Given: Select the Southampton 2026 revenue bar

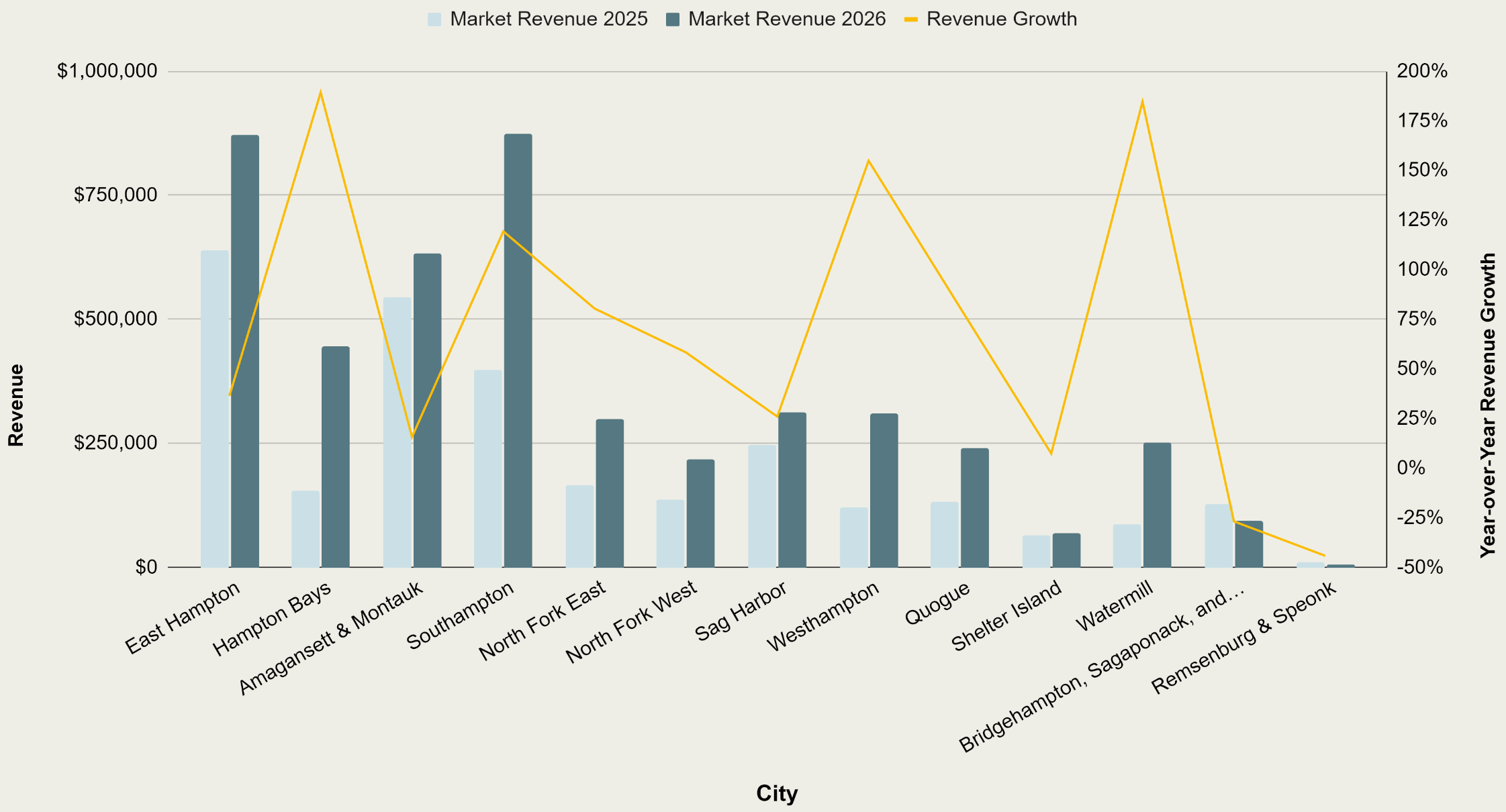Looking at the screenshot, I should (x=518, y=349).
